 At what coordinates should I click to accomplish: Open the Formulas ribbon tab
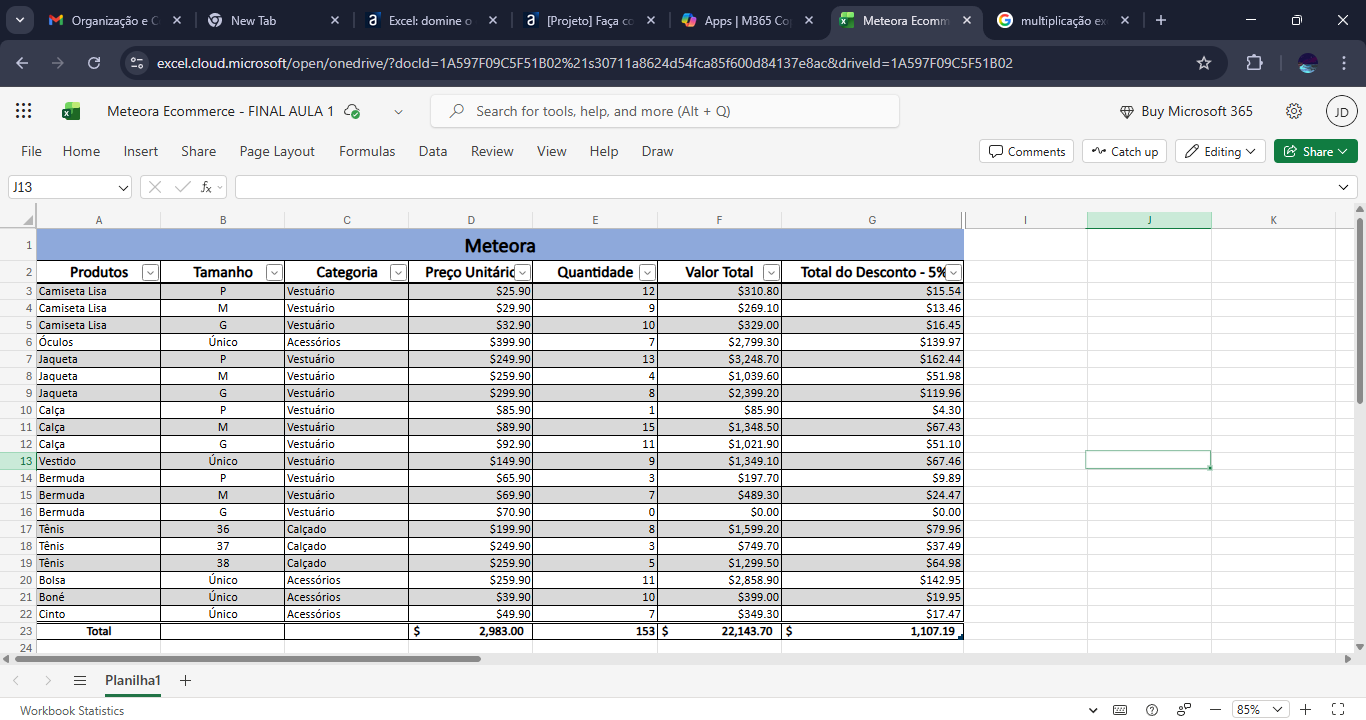(367, 151)
